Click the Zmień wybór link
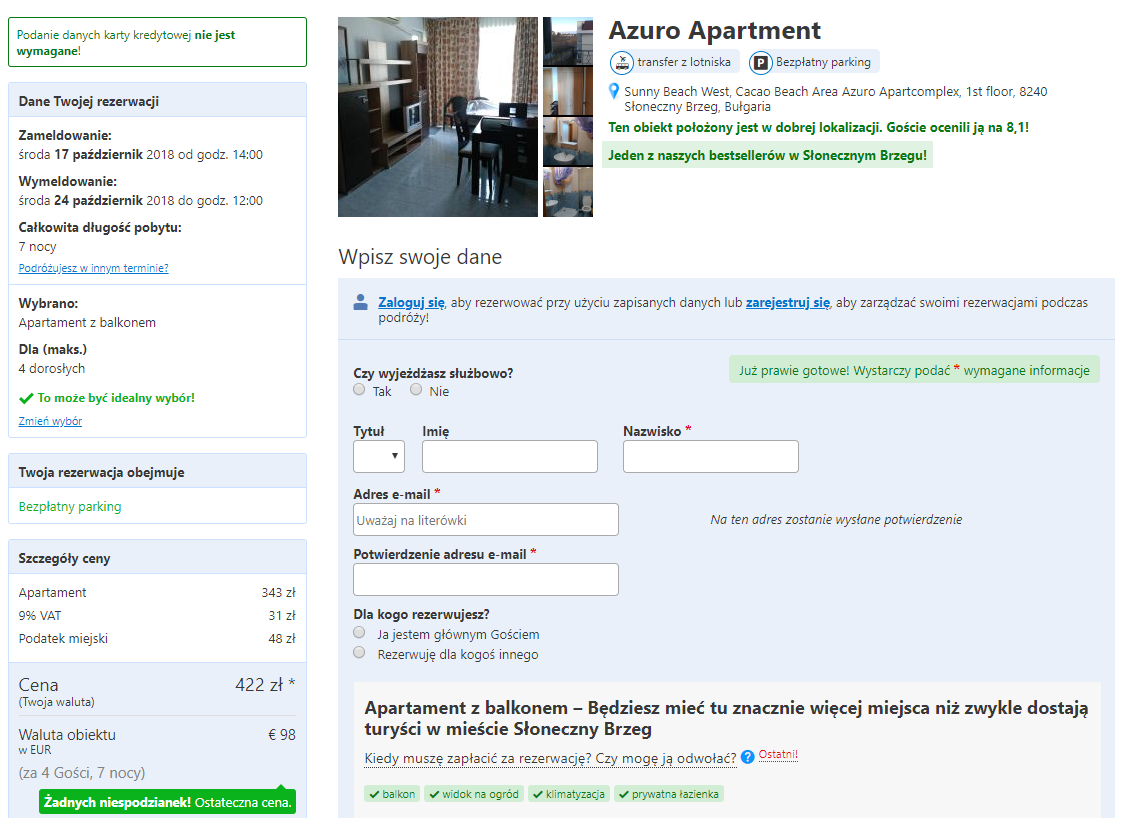 [50, 421]
